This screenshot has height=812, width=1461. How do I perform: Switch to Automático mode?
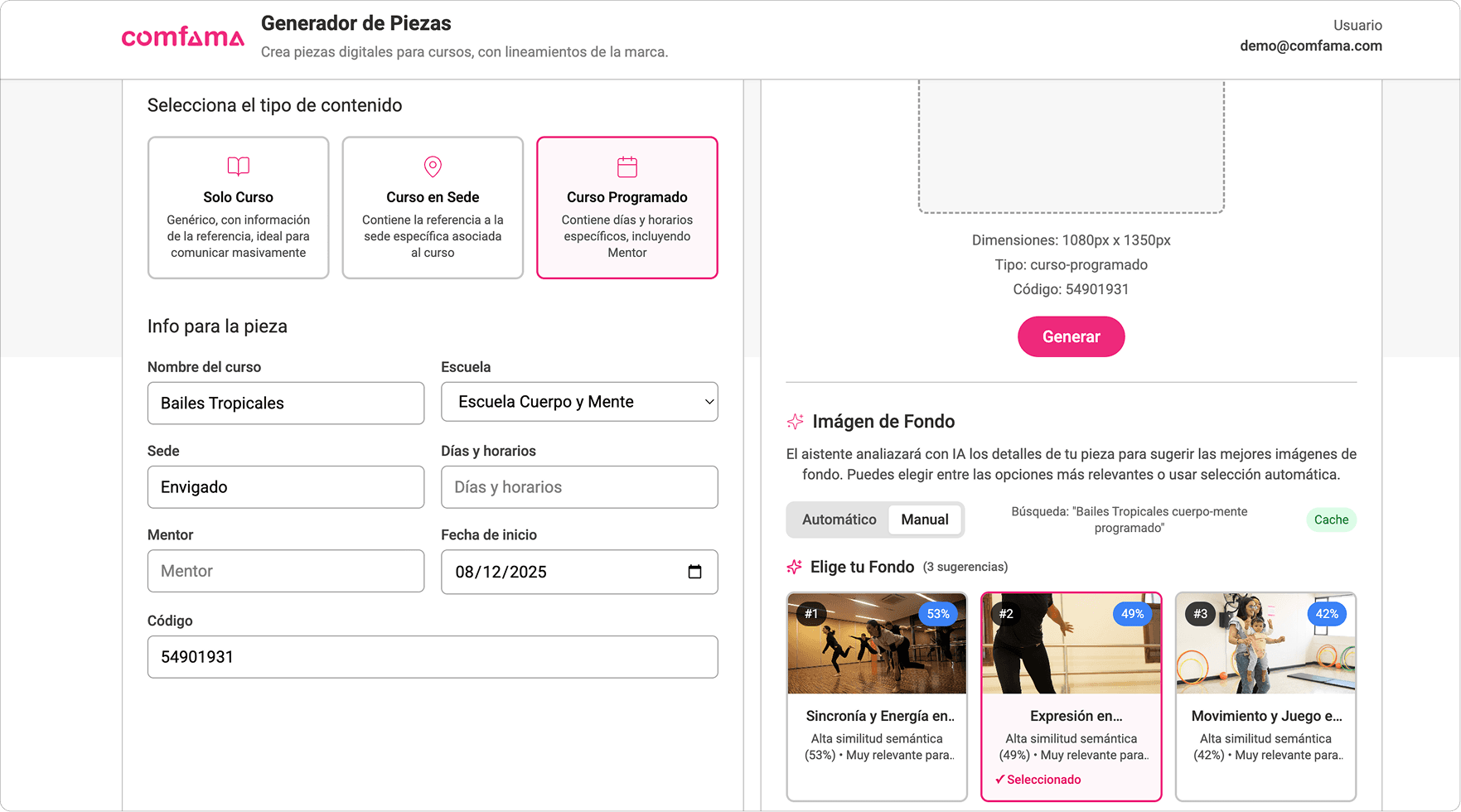click(839, 520)
